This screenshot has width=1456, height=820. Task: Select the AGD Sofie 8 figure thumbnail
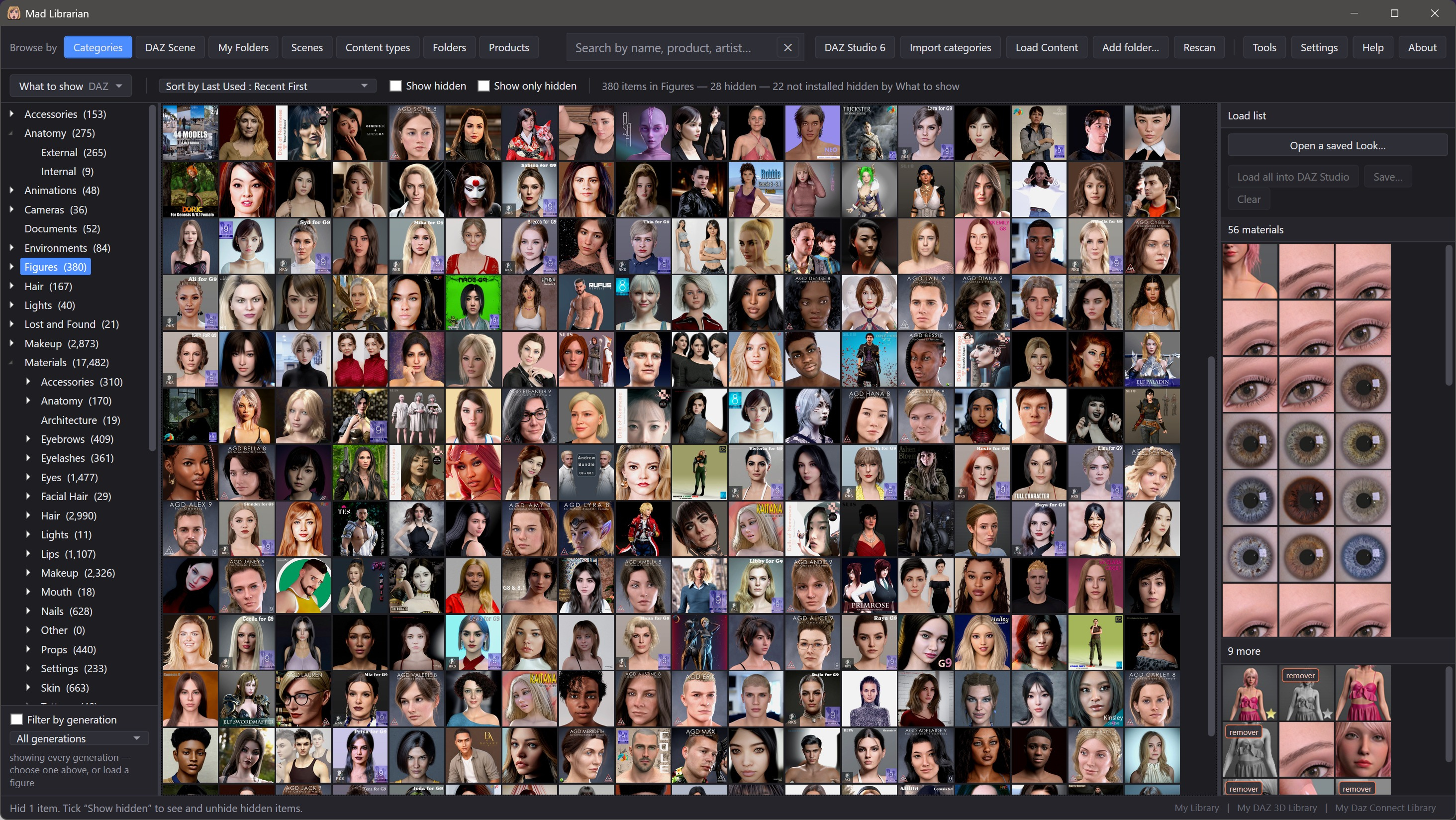click(x=416, y=133)
